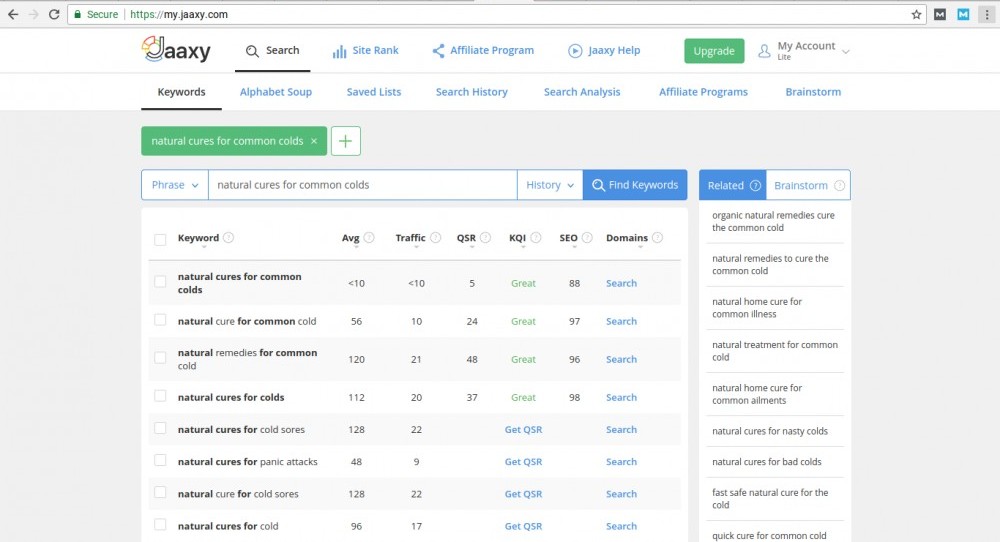Viewport: 1000px width, 542px height.
Task: Open the Phrase dropdown
Action: tap(175, 185)
